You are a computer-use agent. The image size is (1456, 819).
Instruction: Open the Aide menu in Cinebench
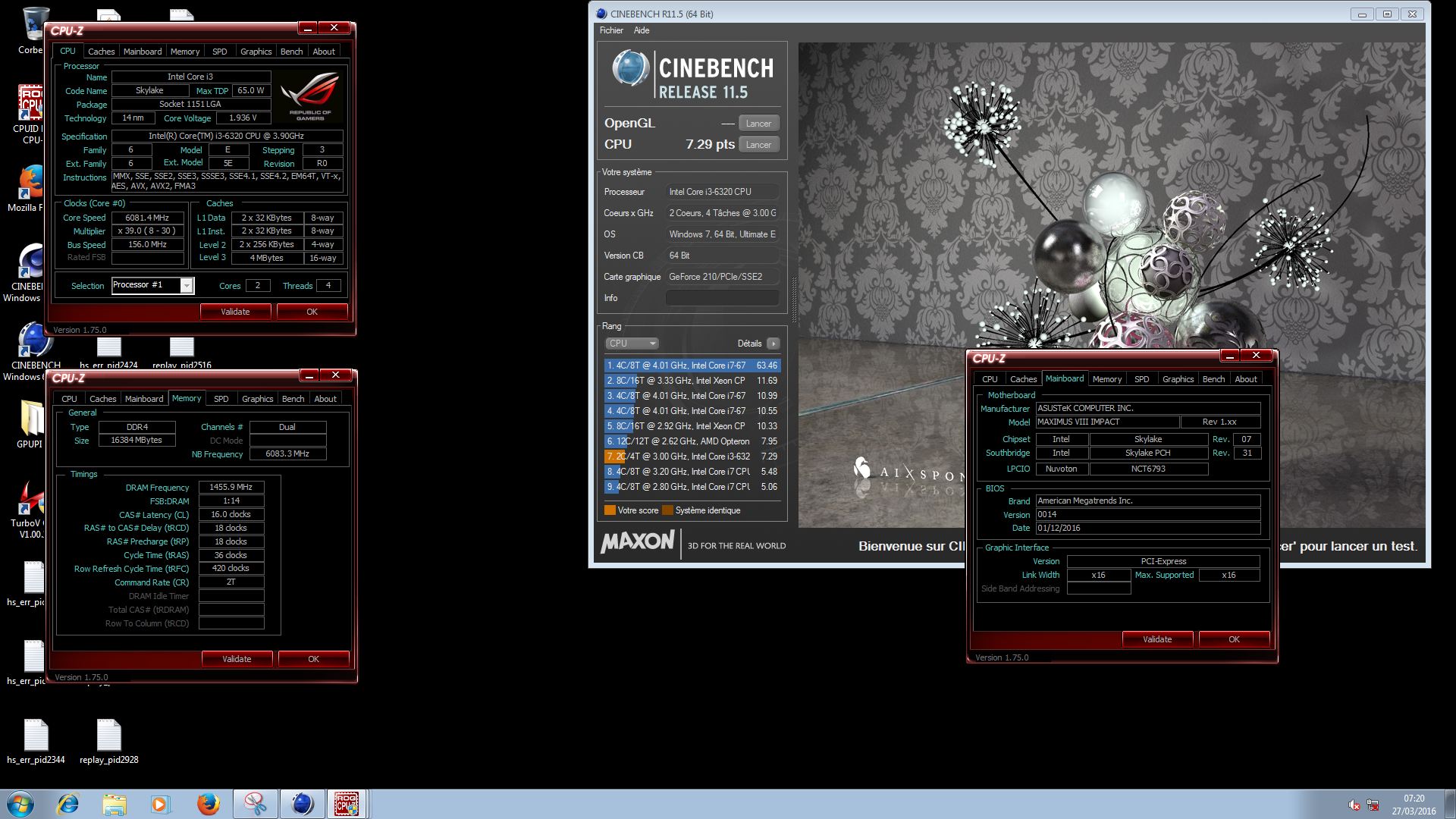coord(642,30)
